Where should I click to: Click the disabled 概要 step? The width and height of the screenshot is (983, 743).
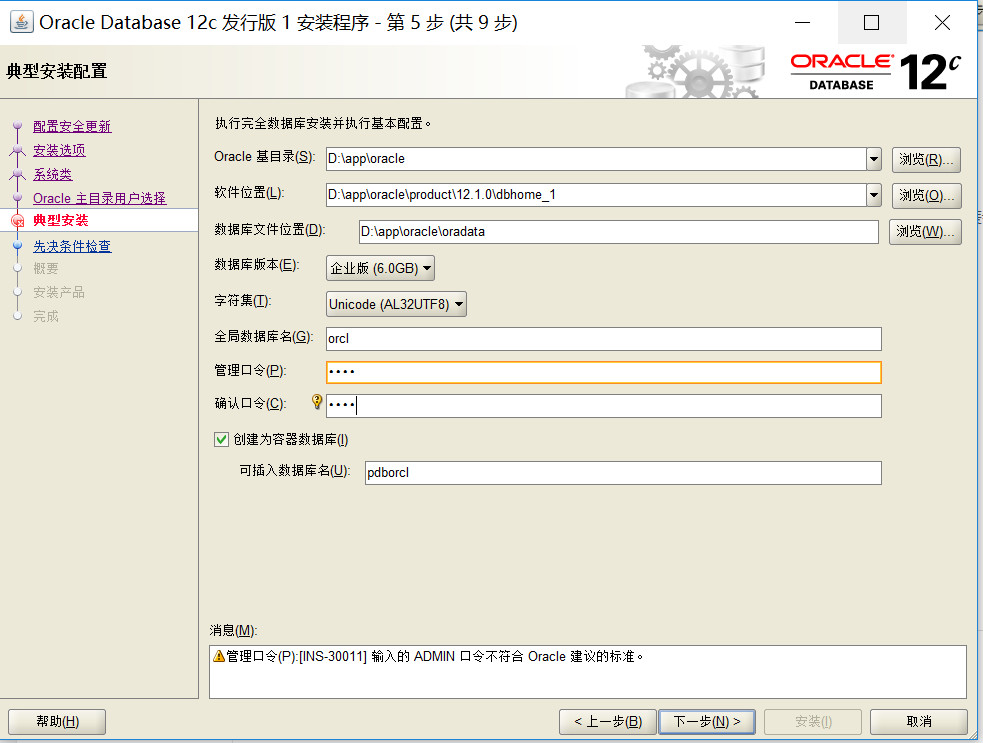pos(46,268)
